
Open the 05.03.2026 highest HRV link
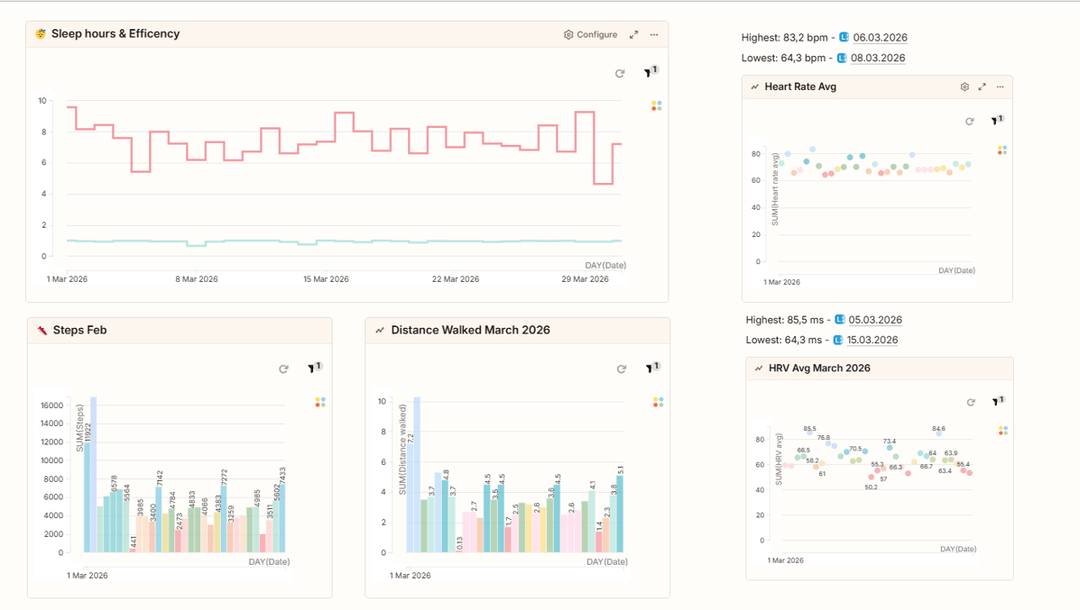pyautogui.click(x=875, y=320)
